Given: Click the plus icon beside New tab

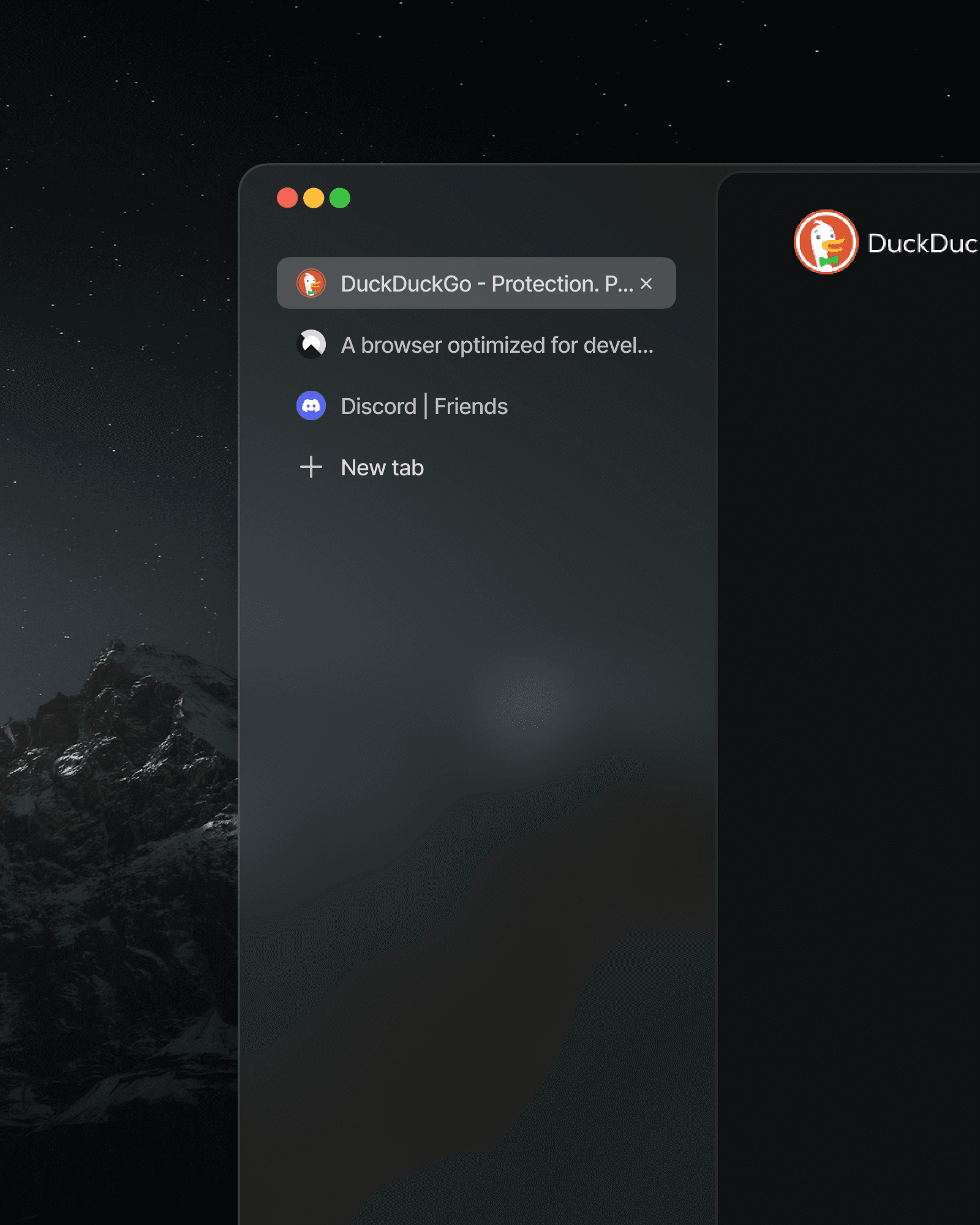Looking at the screenshot, I should tap(311, 467).
